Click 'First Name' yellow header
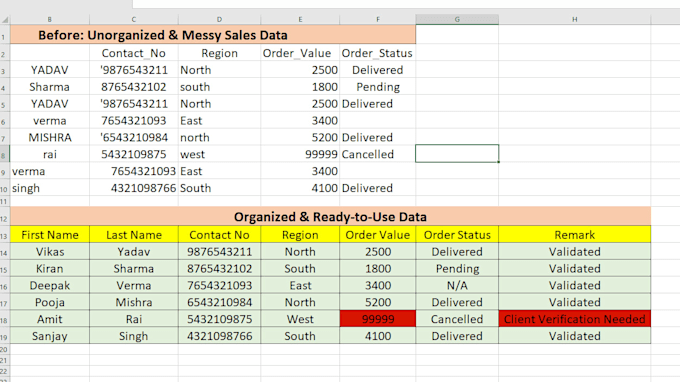 50,235
